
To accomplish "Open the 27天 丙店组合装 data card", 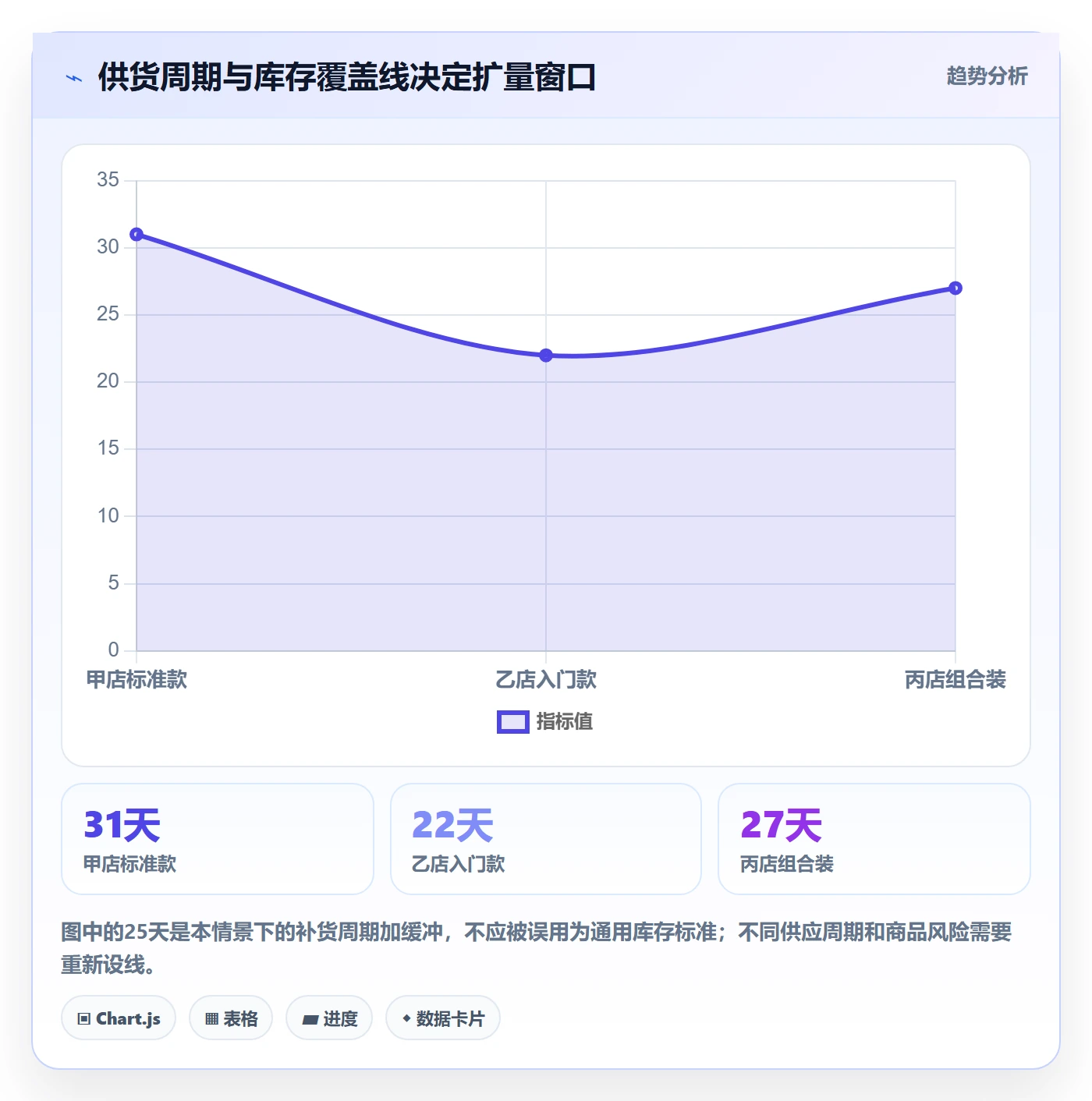I will pos(874,839).
